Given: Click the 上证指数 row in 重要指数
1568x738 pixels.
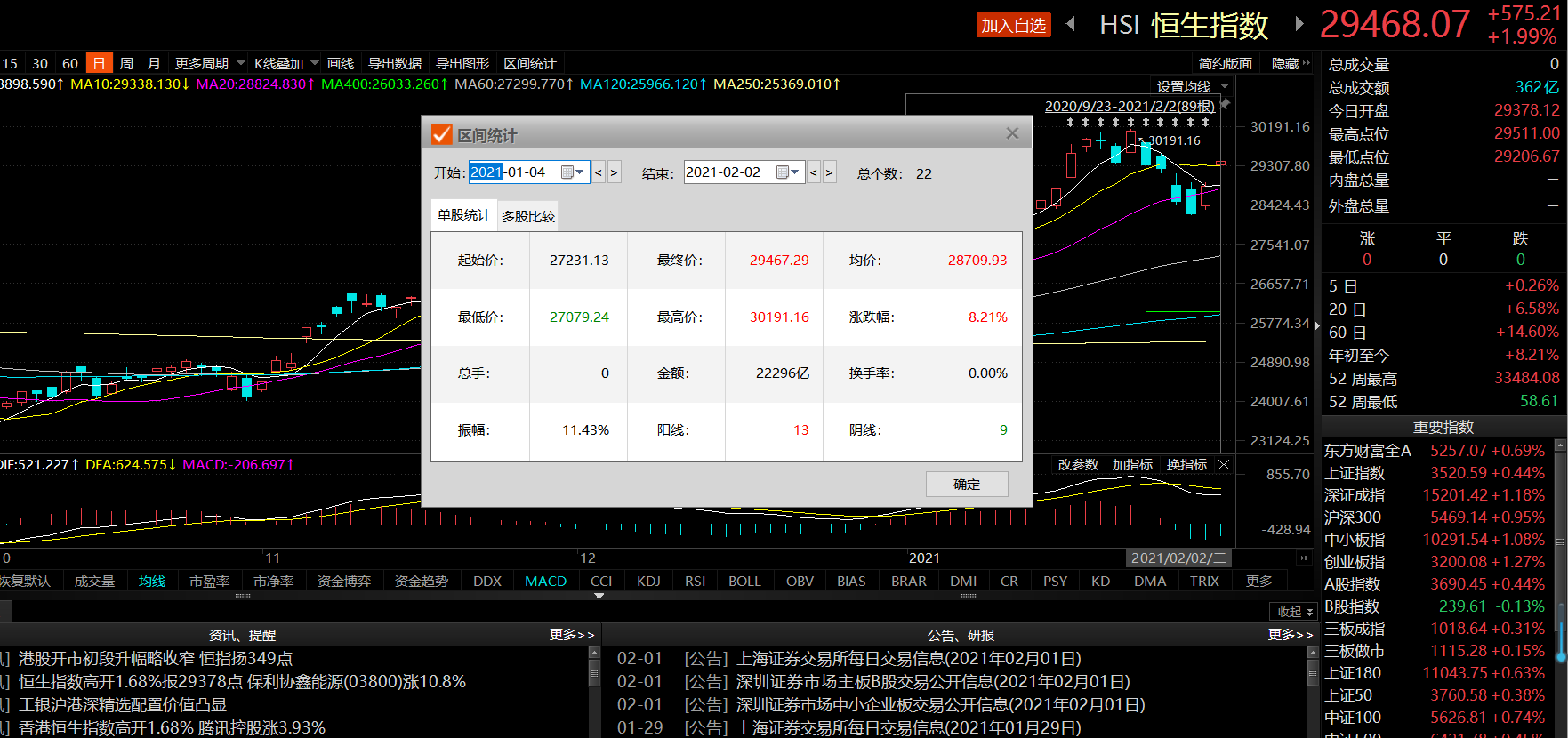Looking at the screenshot, I should pos(1434,473).
